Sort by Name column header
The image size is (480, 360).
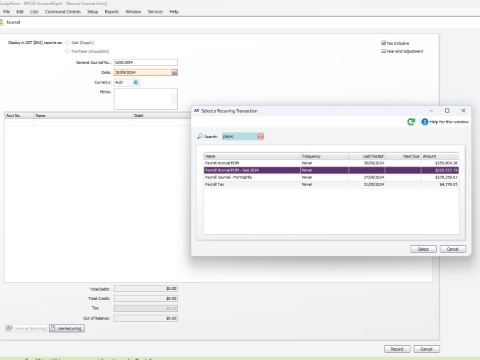tap(252, 156)
